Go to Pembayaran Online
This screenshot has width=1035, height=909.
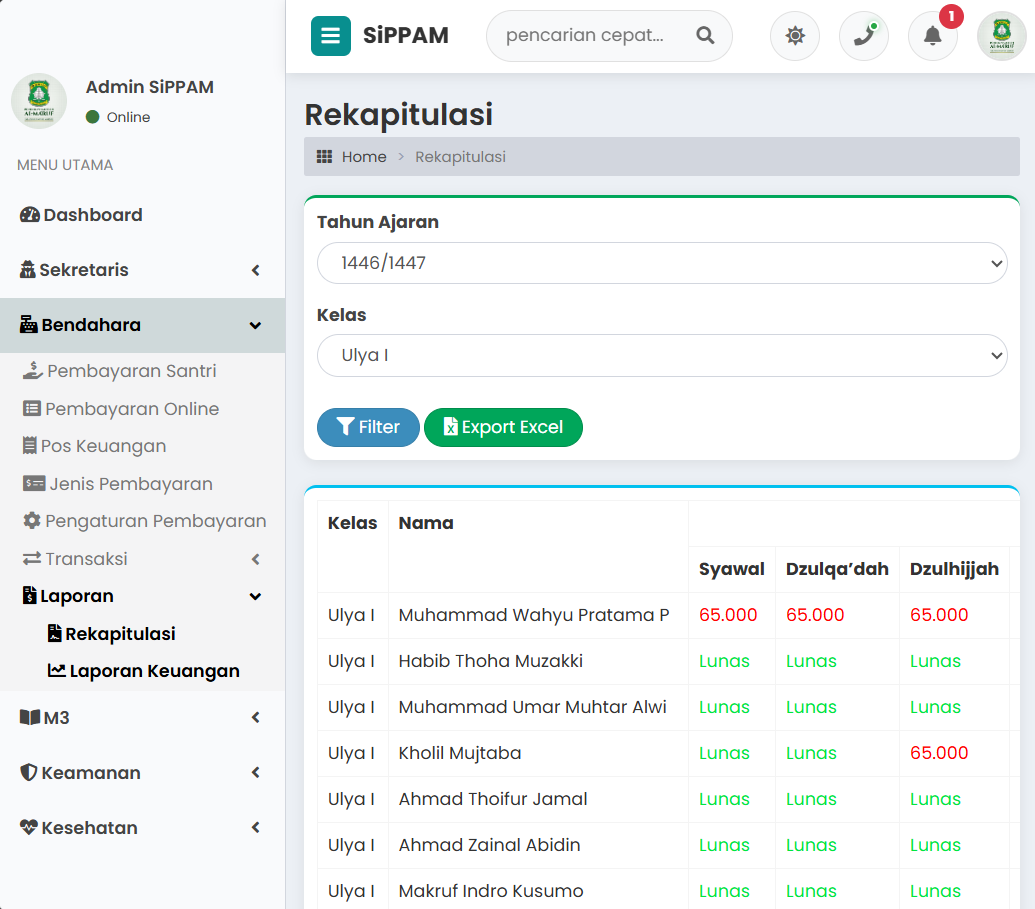(x=132, y=409)
